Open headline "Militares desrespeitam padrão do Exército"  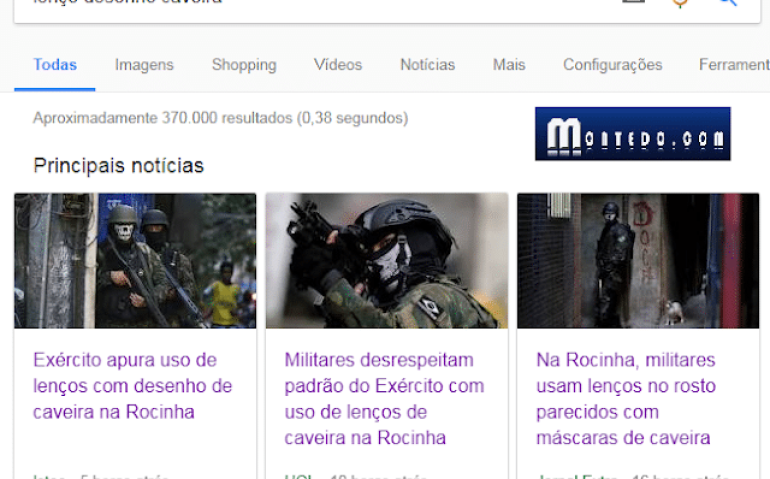(x=384, y=398)
